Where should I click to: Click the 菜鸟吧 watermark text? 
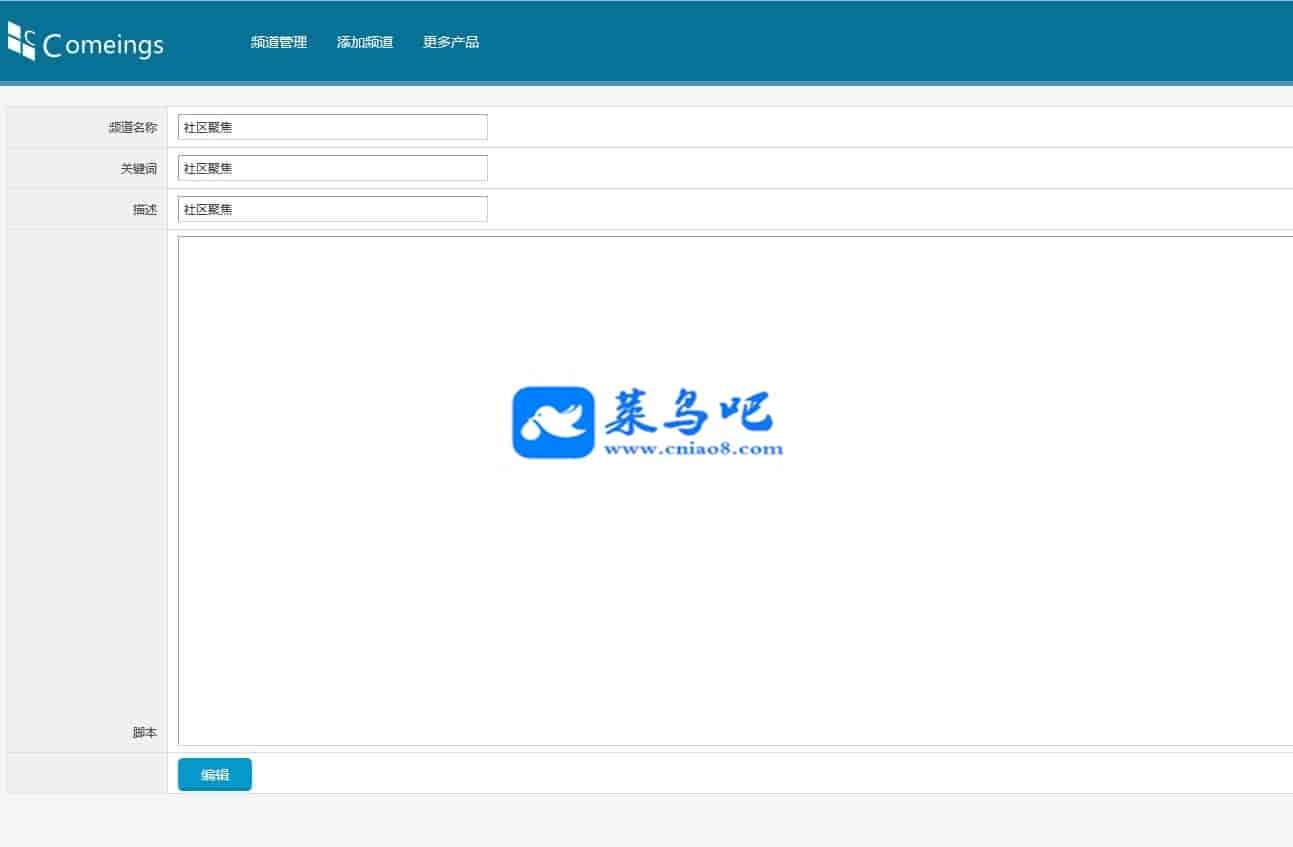tap(688, 412)
